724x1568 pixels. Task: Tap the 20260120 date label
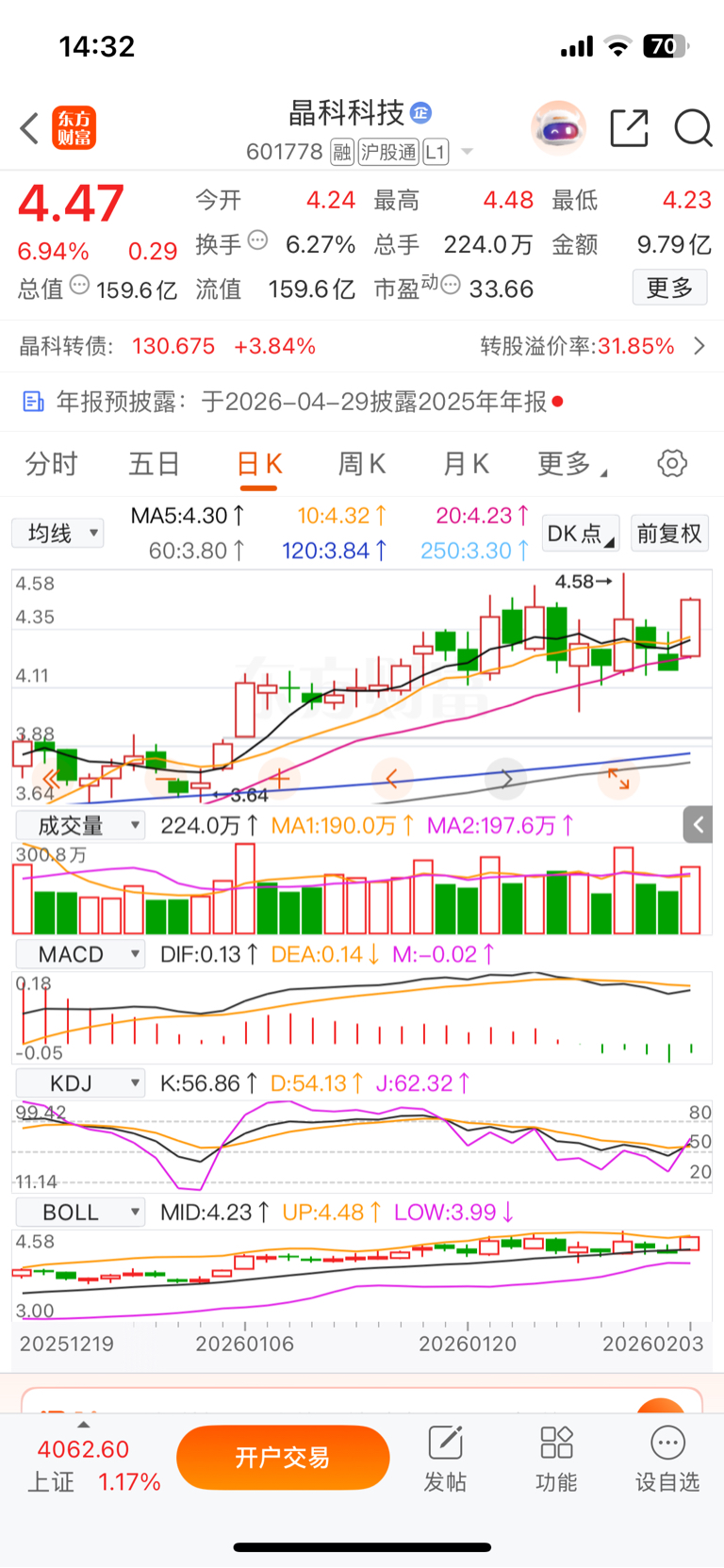pyautogui.click(x=468, y=1344)
